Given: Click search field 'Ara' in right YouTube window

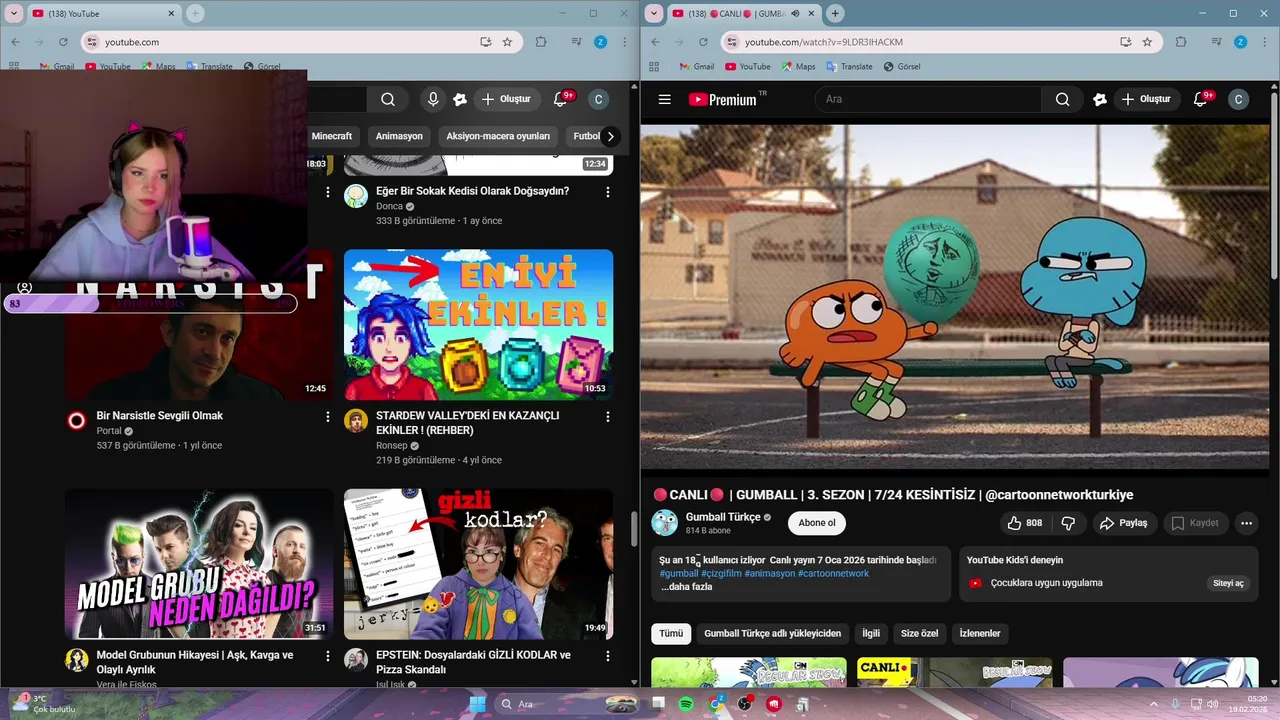Looking at the screenshot, I should tap(928, 99).
